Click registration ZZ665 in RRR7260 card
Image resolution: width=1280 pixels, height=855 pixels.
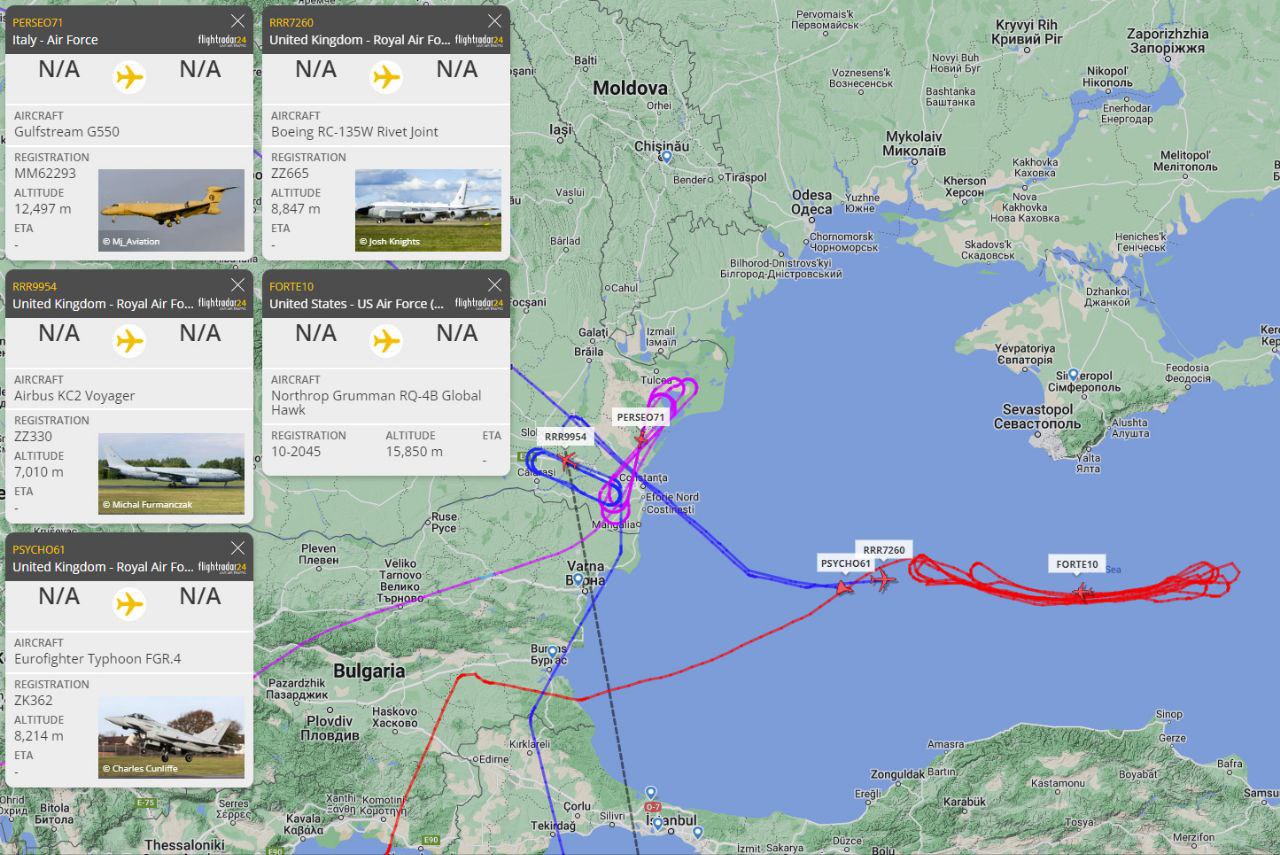point(290,173)
